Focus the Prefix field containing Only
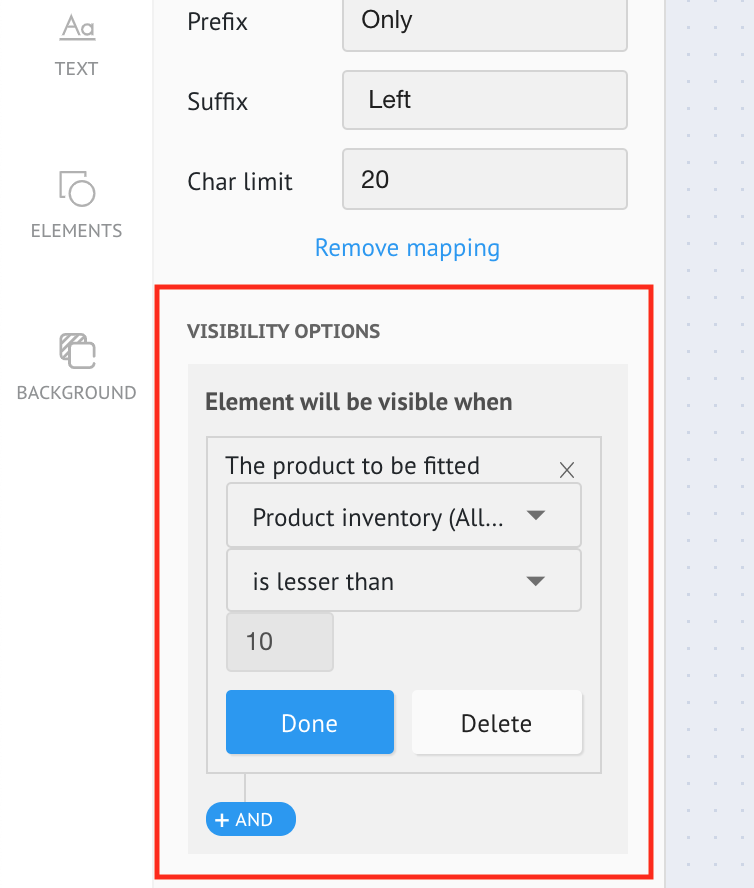This screenshot has width=754, height=888. (x=484, y=21)
